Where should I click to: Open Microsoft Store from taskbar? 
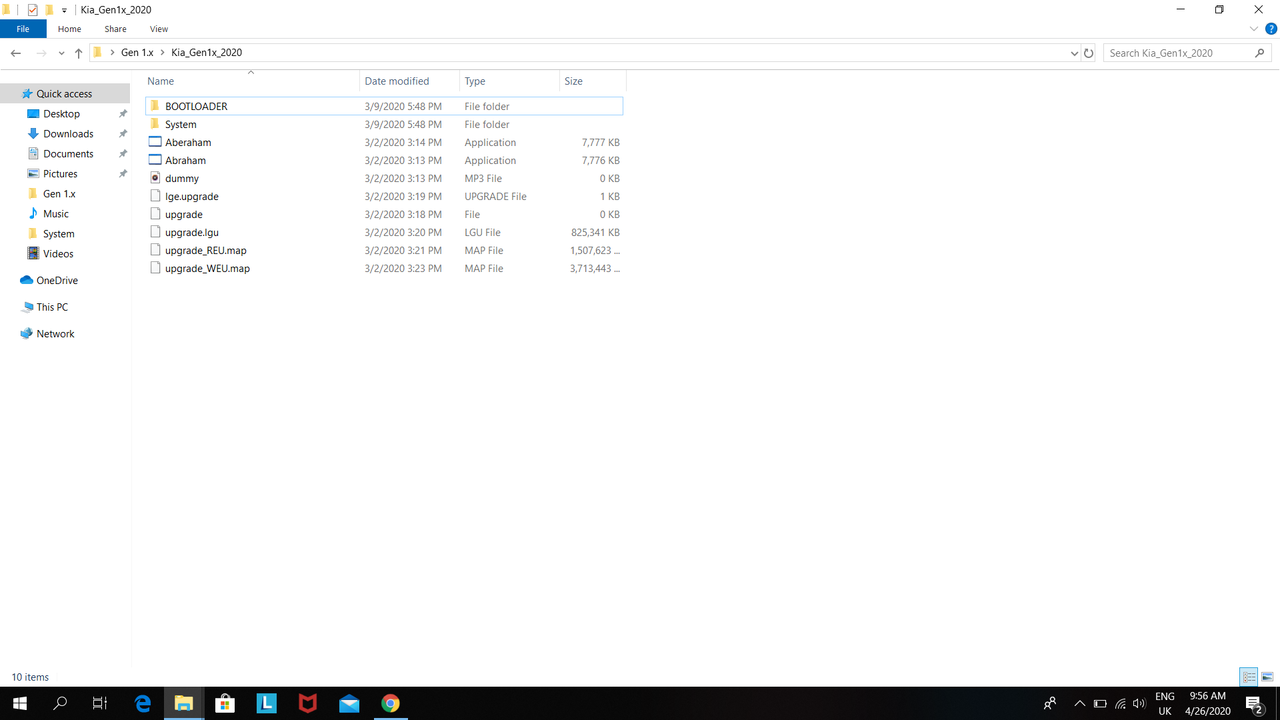pyautogui.click(x=225, y=703)
